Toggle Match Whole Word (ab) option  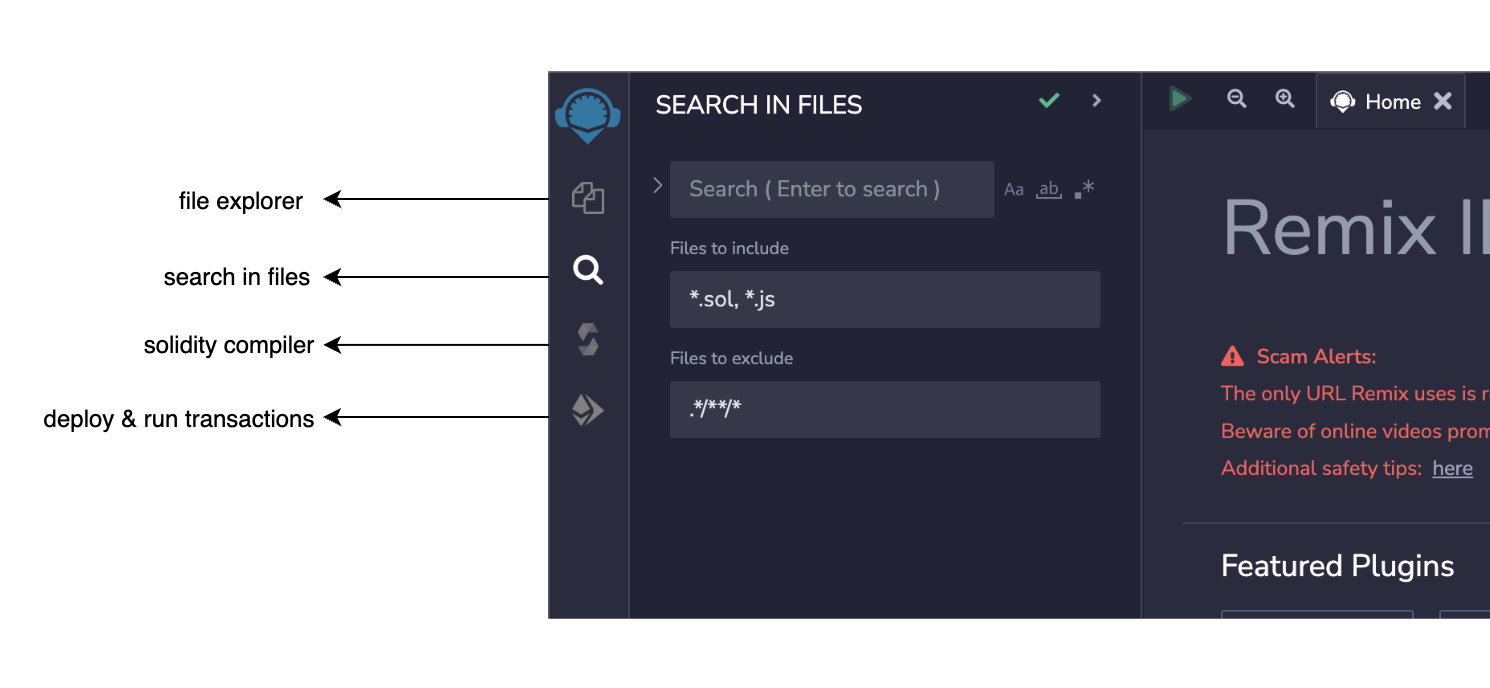(x=1048, y=189)
